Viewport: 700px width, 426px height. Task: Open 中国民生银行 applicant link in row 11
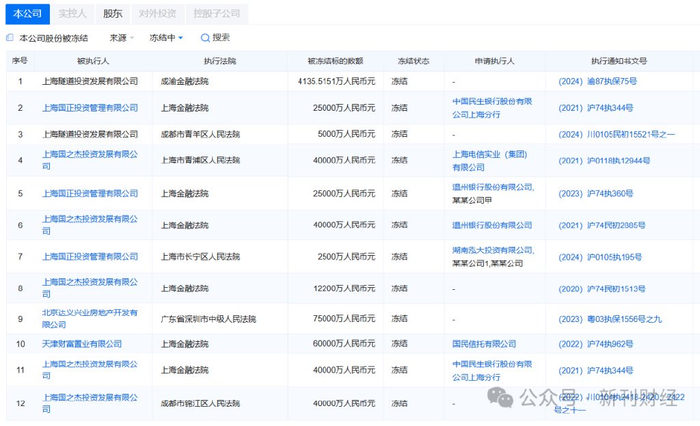pyautogui.click(x=492, y=371)
